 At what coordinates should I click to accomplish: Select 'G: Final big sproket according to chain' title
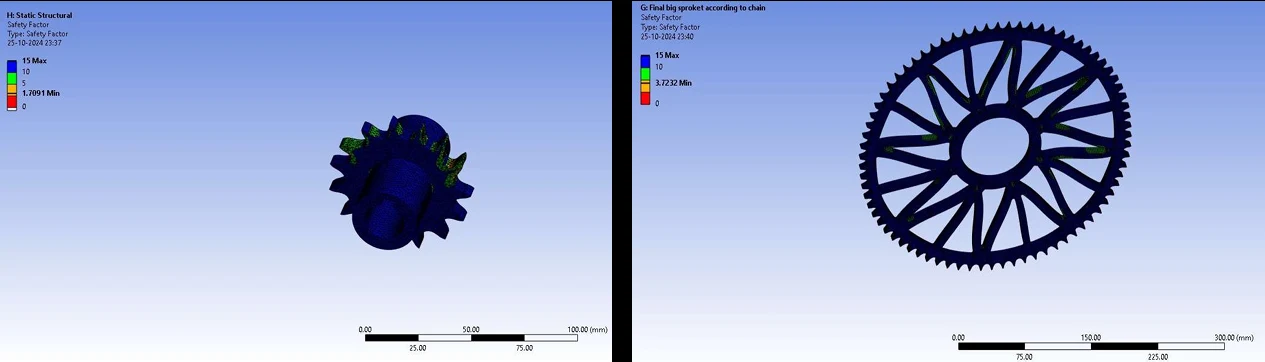702,8
